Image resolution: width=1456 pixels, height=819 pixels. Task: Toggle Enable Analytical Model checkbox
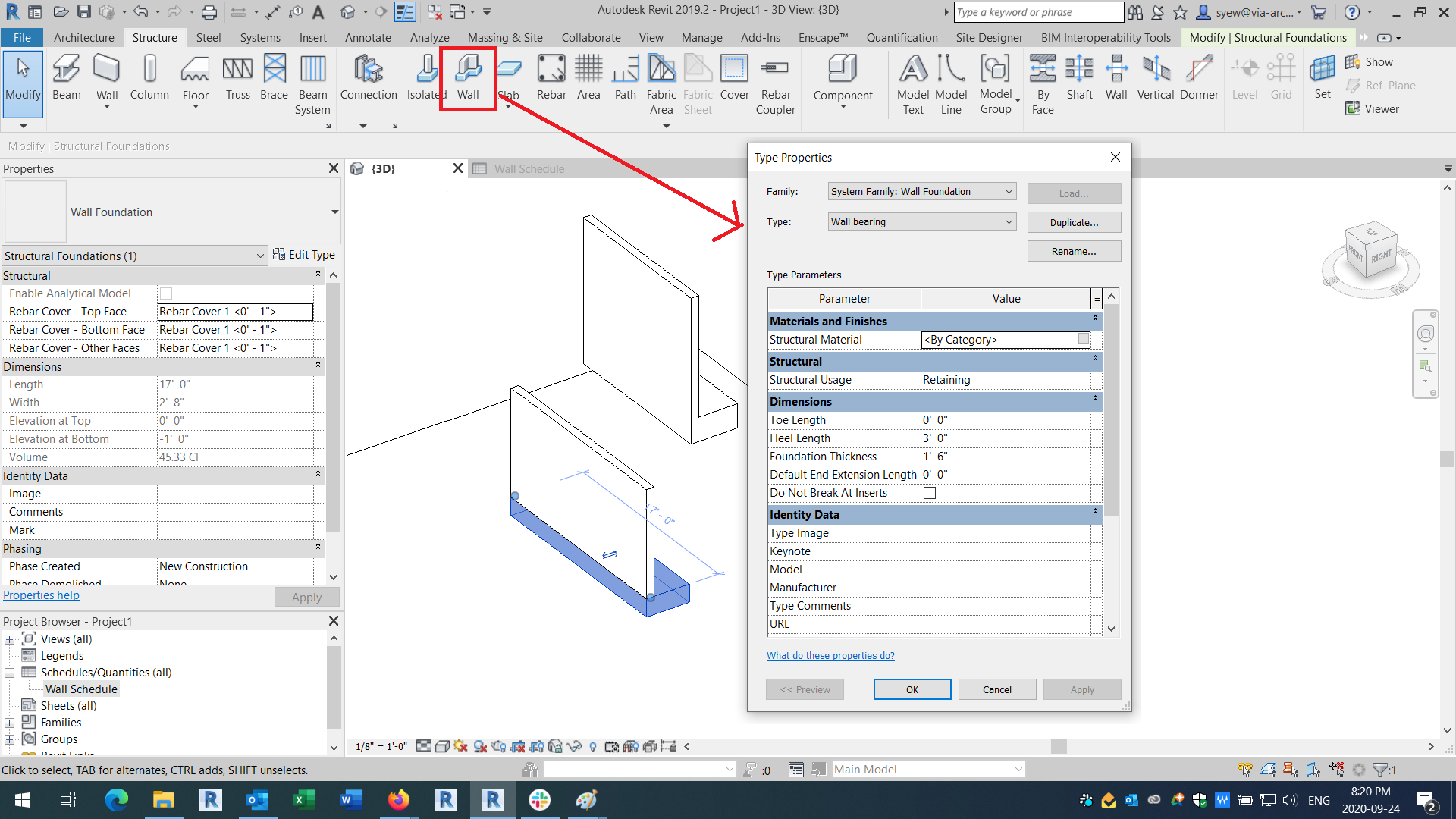pyautogui.click(x=166, y=293)
